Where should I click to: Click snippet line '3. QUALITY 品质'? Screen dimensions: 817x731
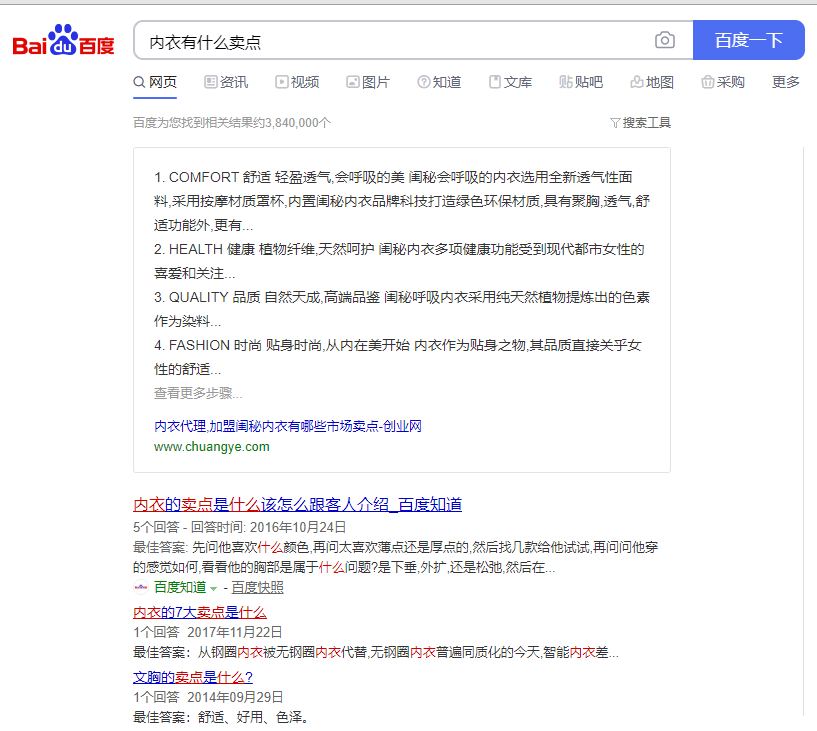(402, 309)
